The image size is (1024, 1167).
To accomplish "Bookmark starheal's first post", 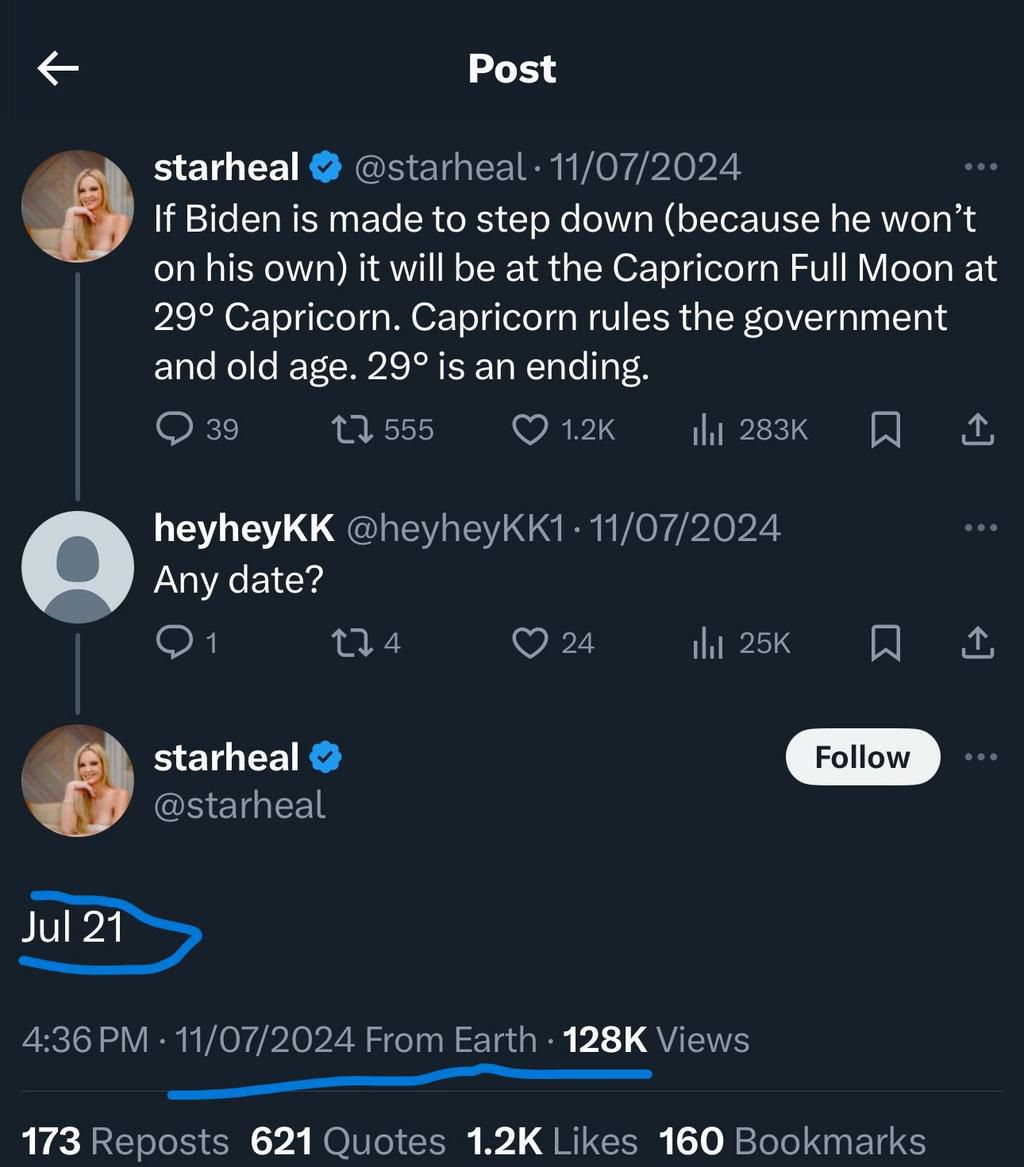I will (886, 429).
